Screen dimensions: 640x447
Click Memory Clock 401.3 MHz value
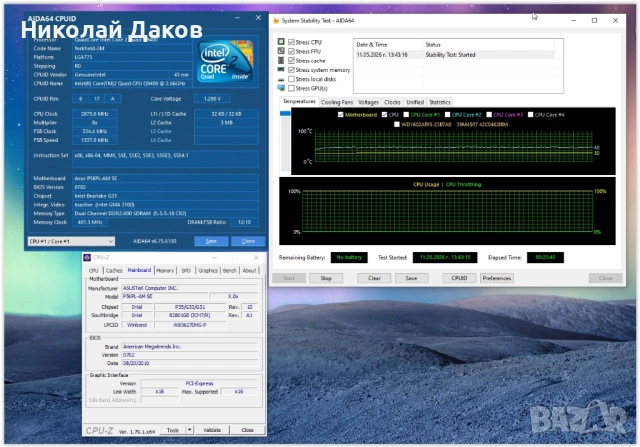(90, 222)
